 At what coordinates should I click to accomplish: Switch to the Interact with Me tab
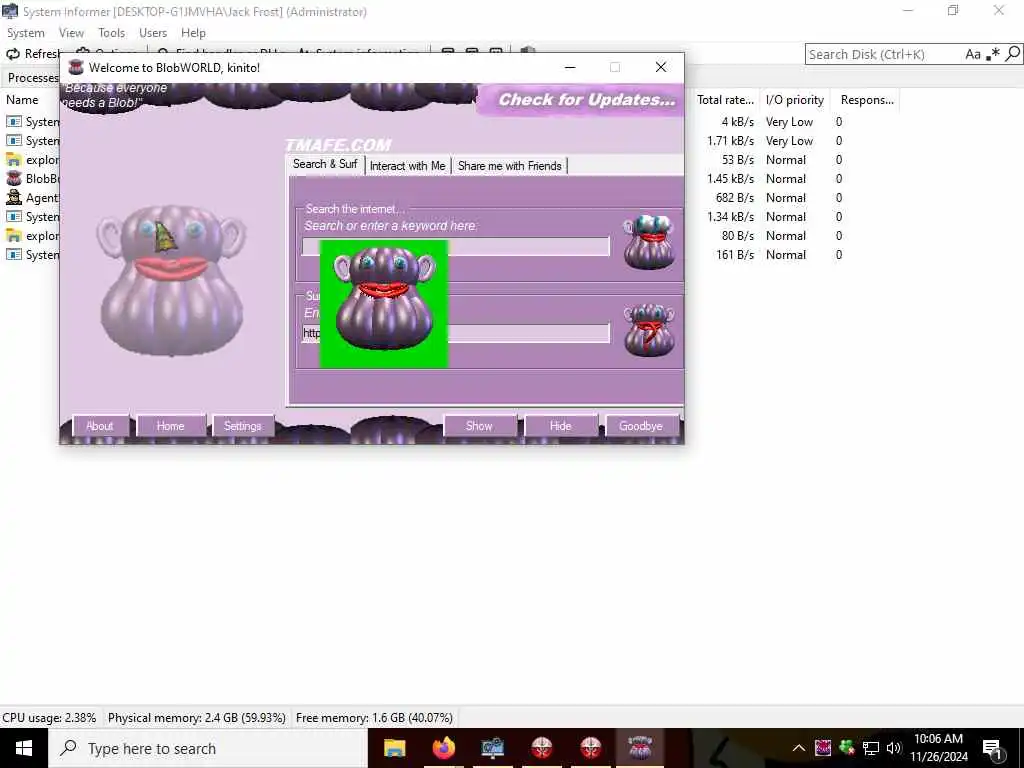[x=408, y=166]
